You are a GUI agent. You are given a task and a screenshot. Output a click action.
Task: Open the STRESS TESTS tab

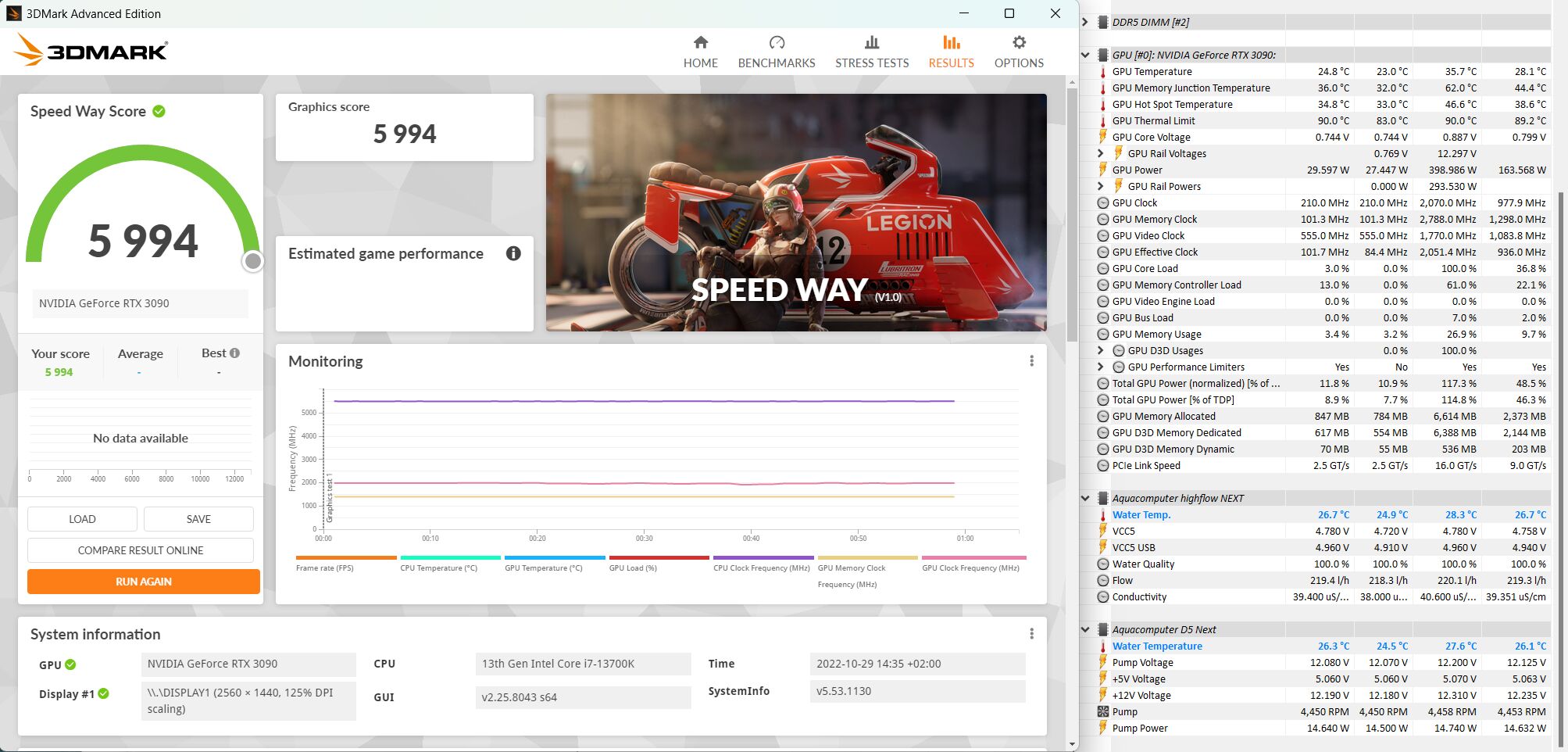coord(872,52)
